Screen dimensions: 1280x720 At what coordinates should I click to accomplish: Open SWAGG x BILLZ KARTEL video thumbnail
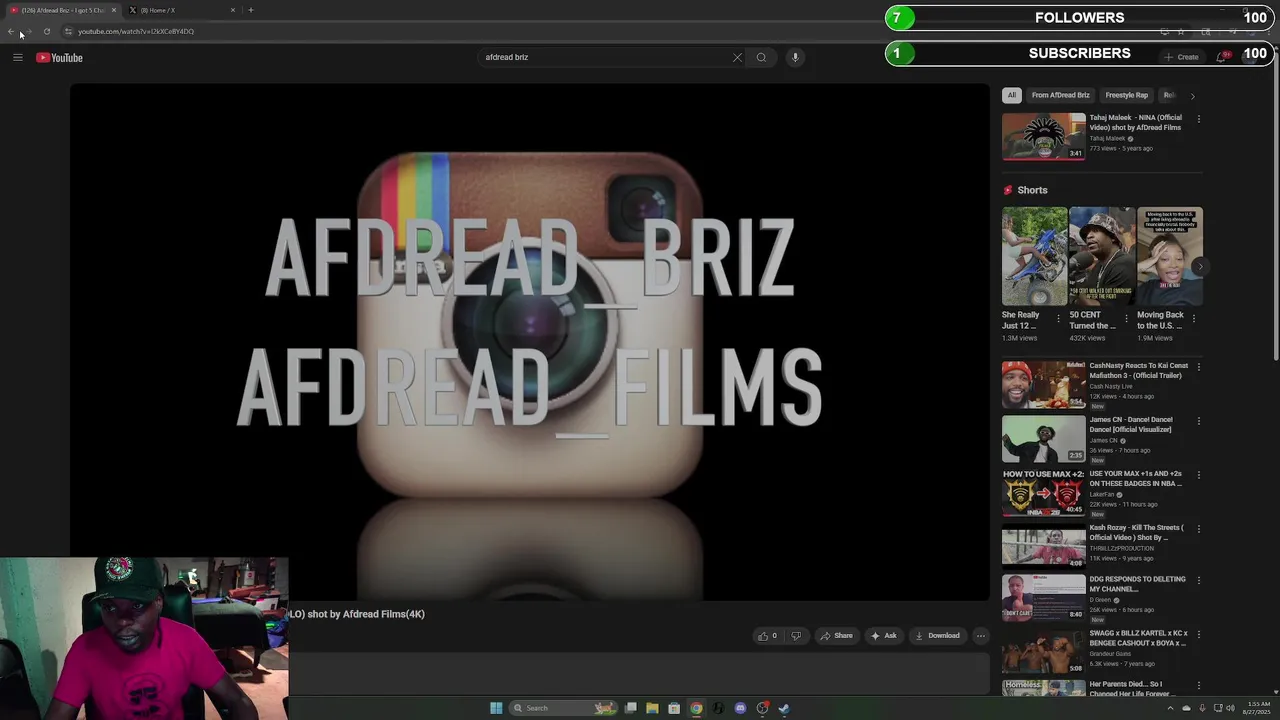coord(1043,652)
